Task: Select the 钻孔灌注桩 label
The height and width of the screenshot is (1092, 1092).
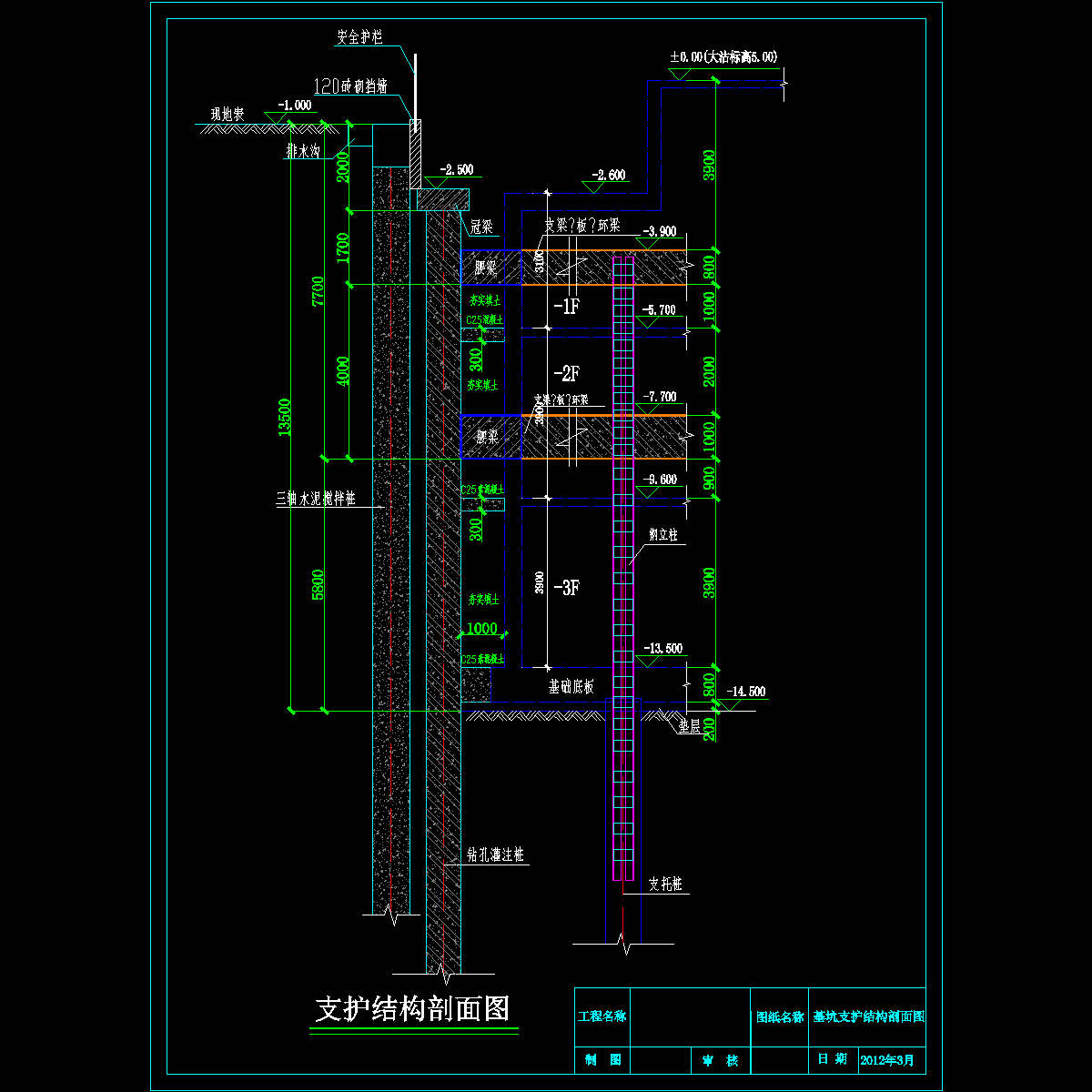Action: 495,855
